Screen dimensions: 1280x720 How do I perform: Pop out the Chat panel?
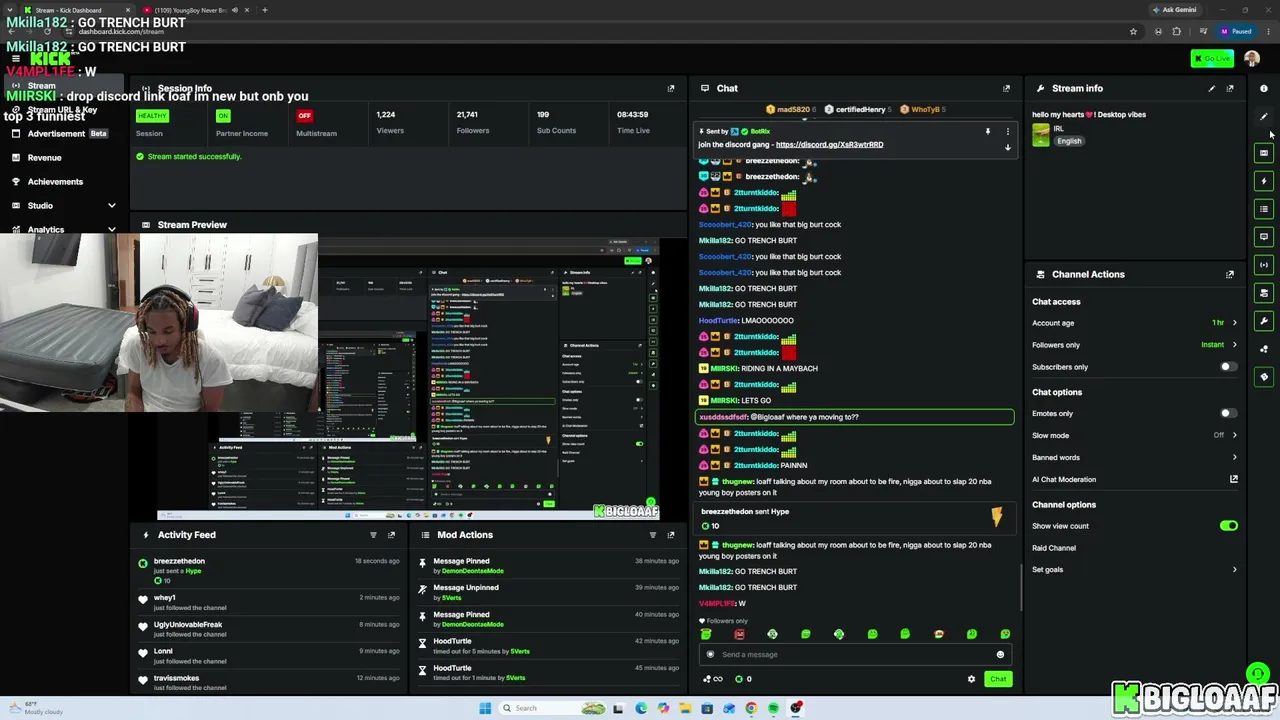(1006, 88)
